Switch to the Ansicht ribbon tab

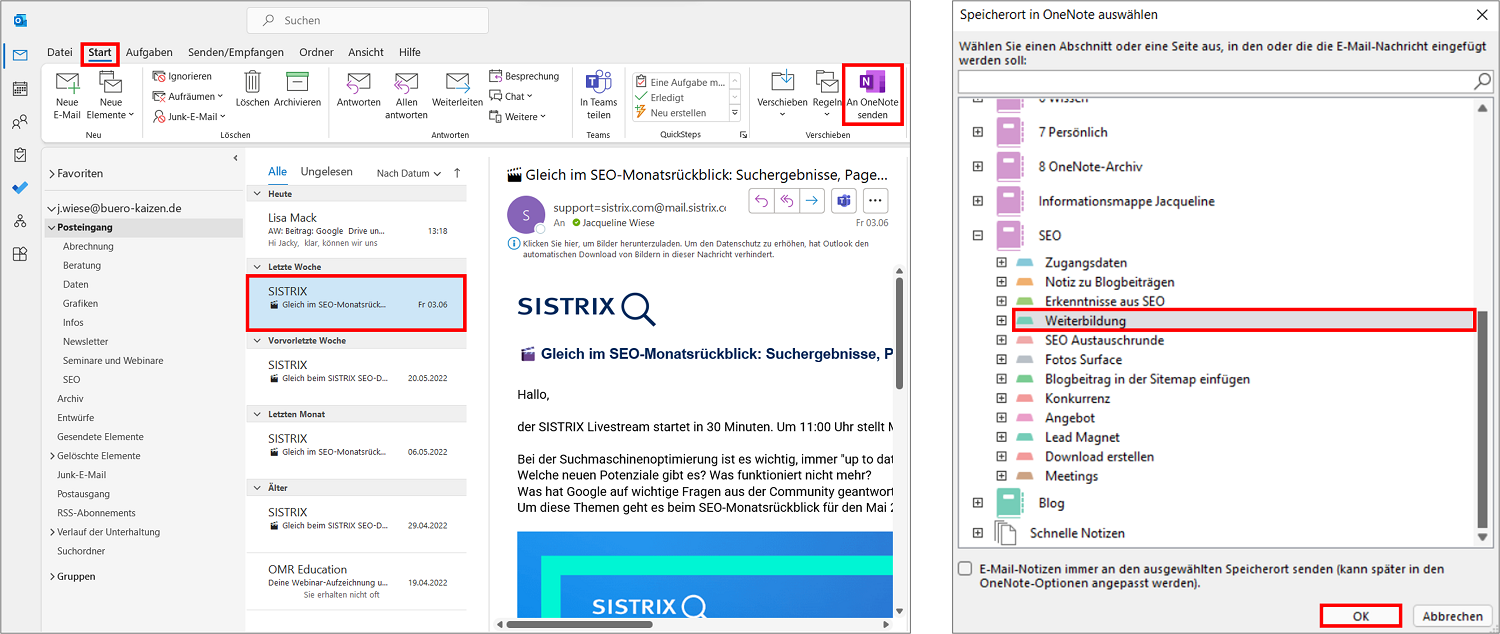[x=366, y=52]
